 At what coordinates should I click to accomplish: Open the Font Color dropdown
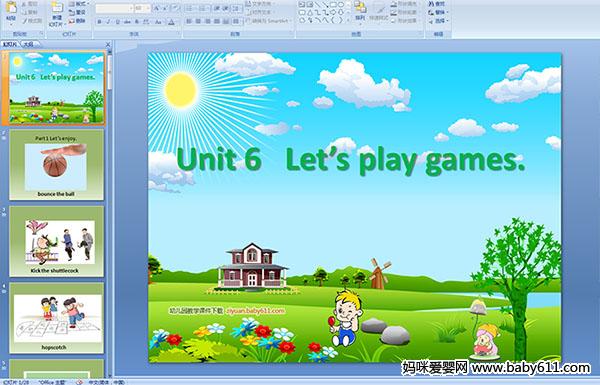172,22
